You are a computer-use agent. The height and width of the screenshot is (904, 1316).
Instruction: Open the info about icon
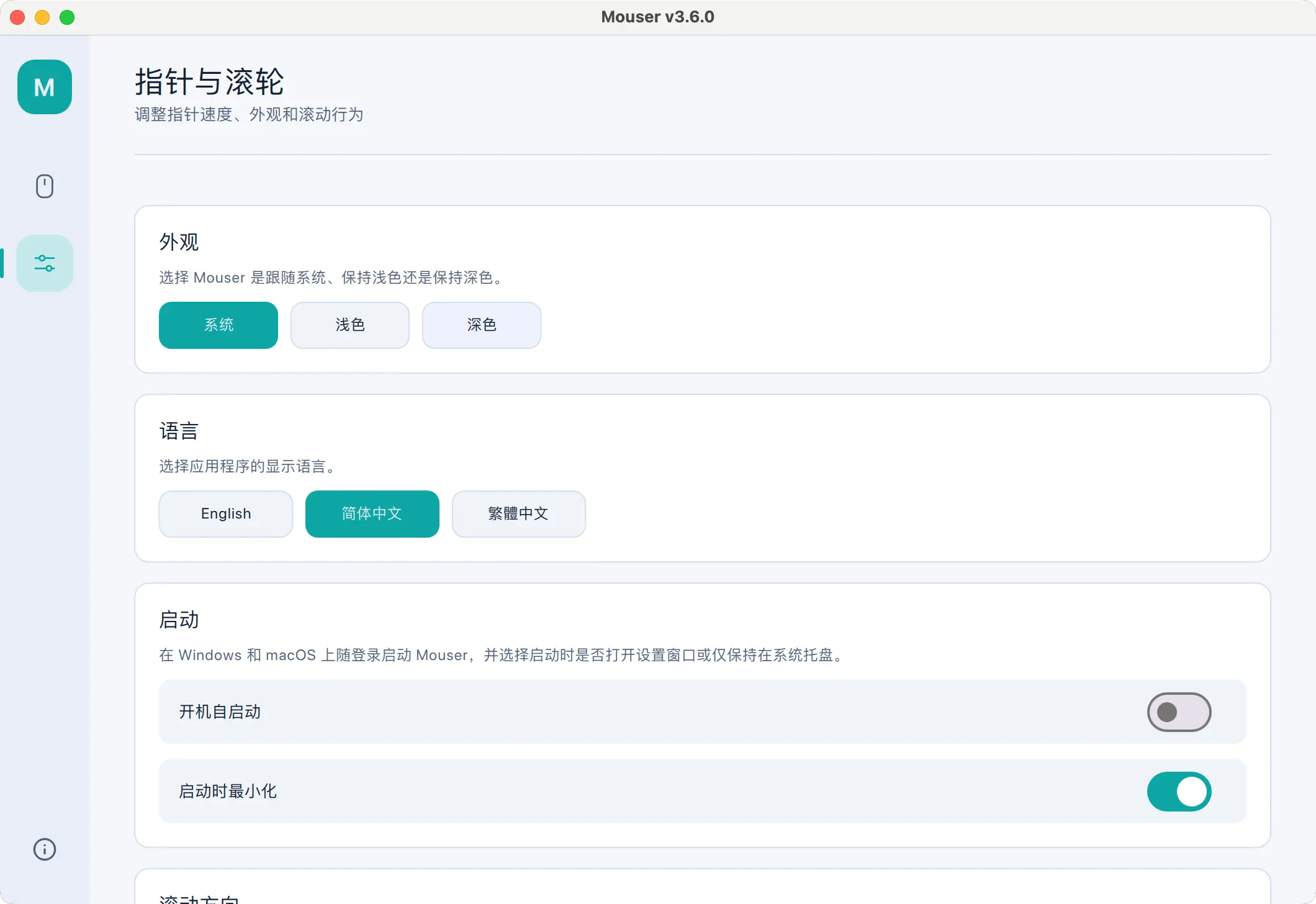pos(45,849)
